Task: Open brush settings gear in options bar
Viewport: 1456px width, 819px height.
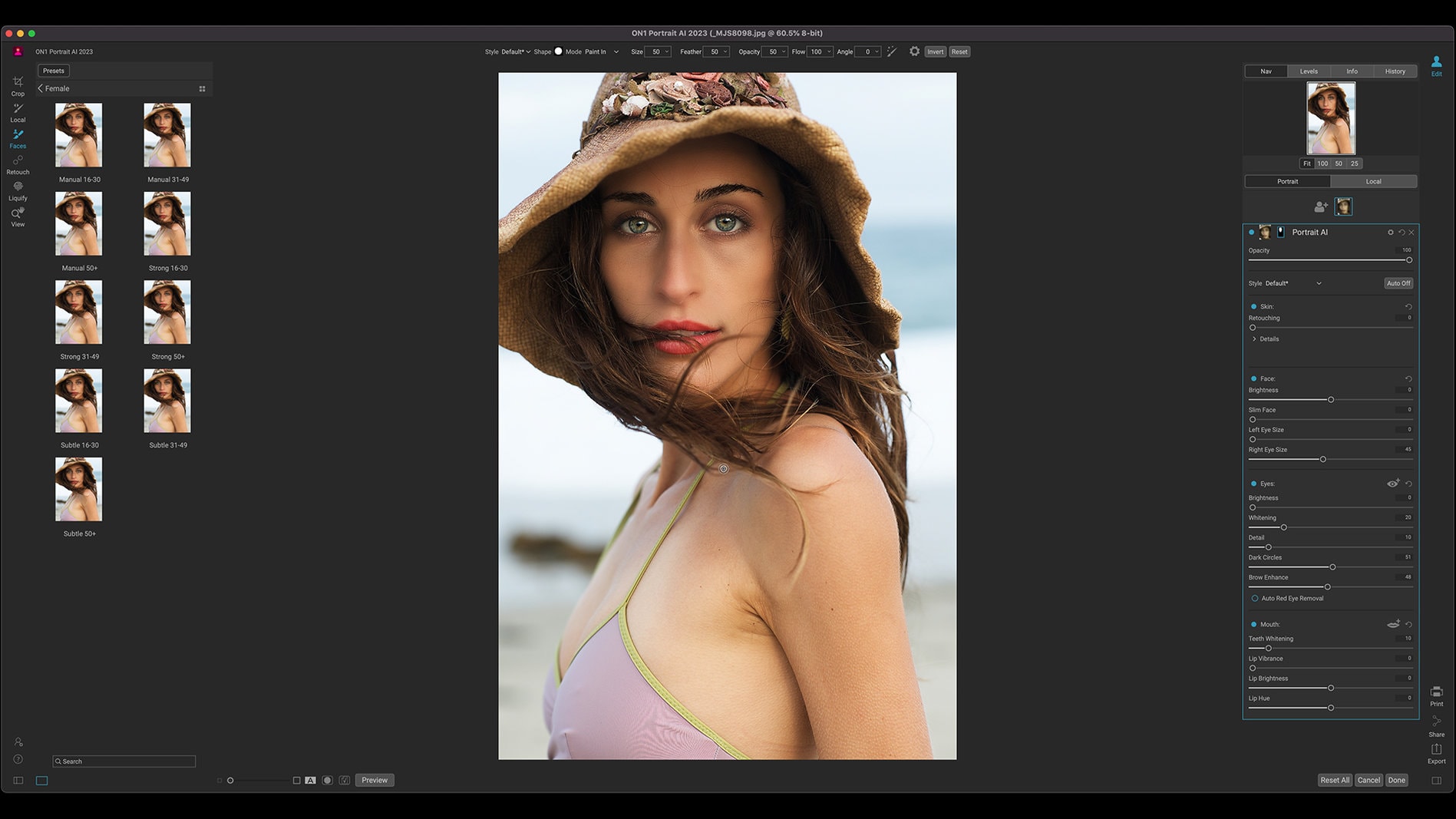Action: pyautogui.click(x=914, y=51)
